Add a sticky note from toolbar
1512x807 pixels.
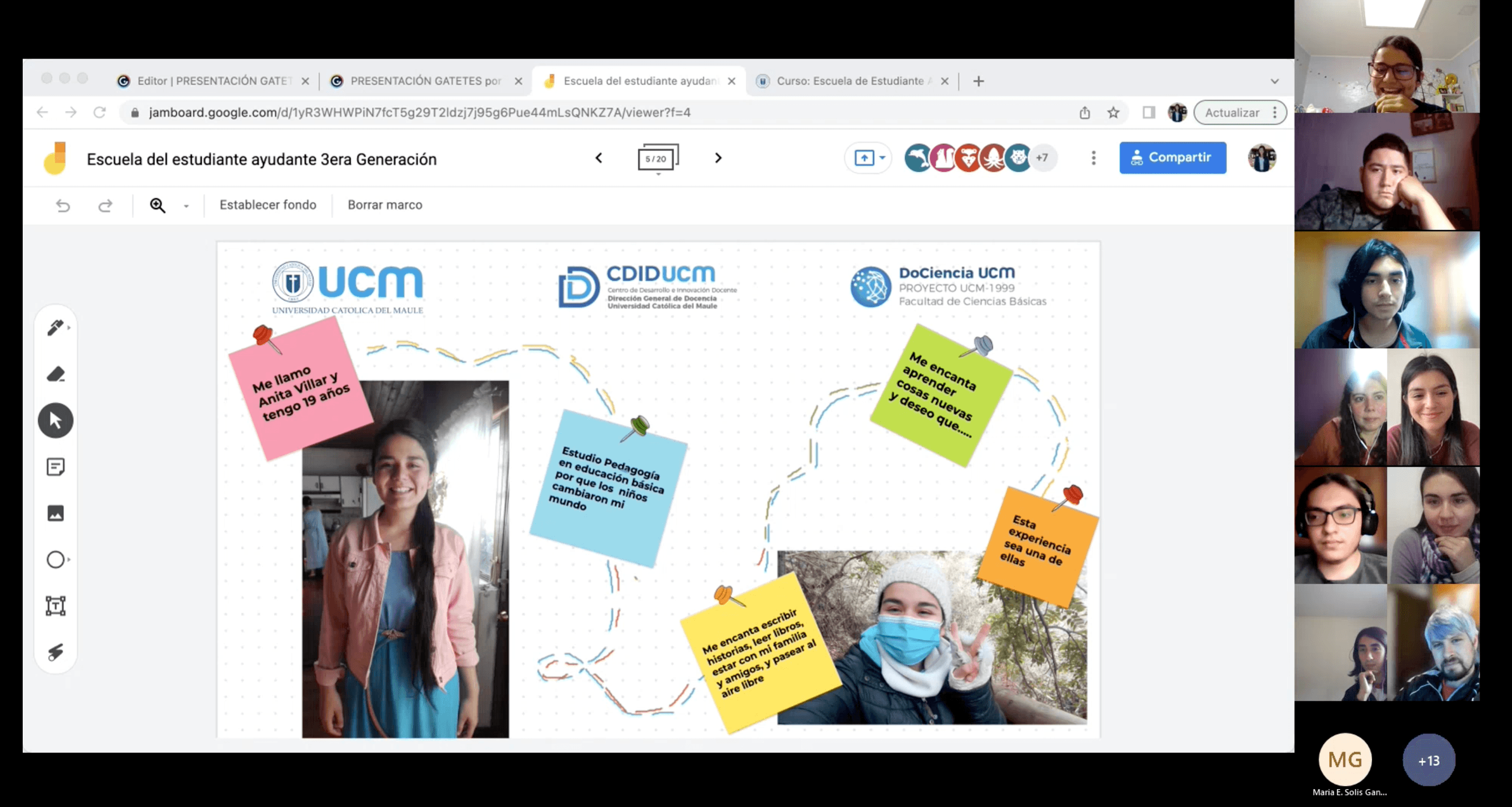pyautogui.click(x=56, y=467)
